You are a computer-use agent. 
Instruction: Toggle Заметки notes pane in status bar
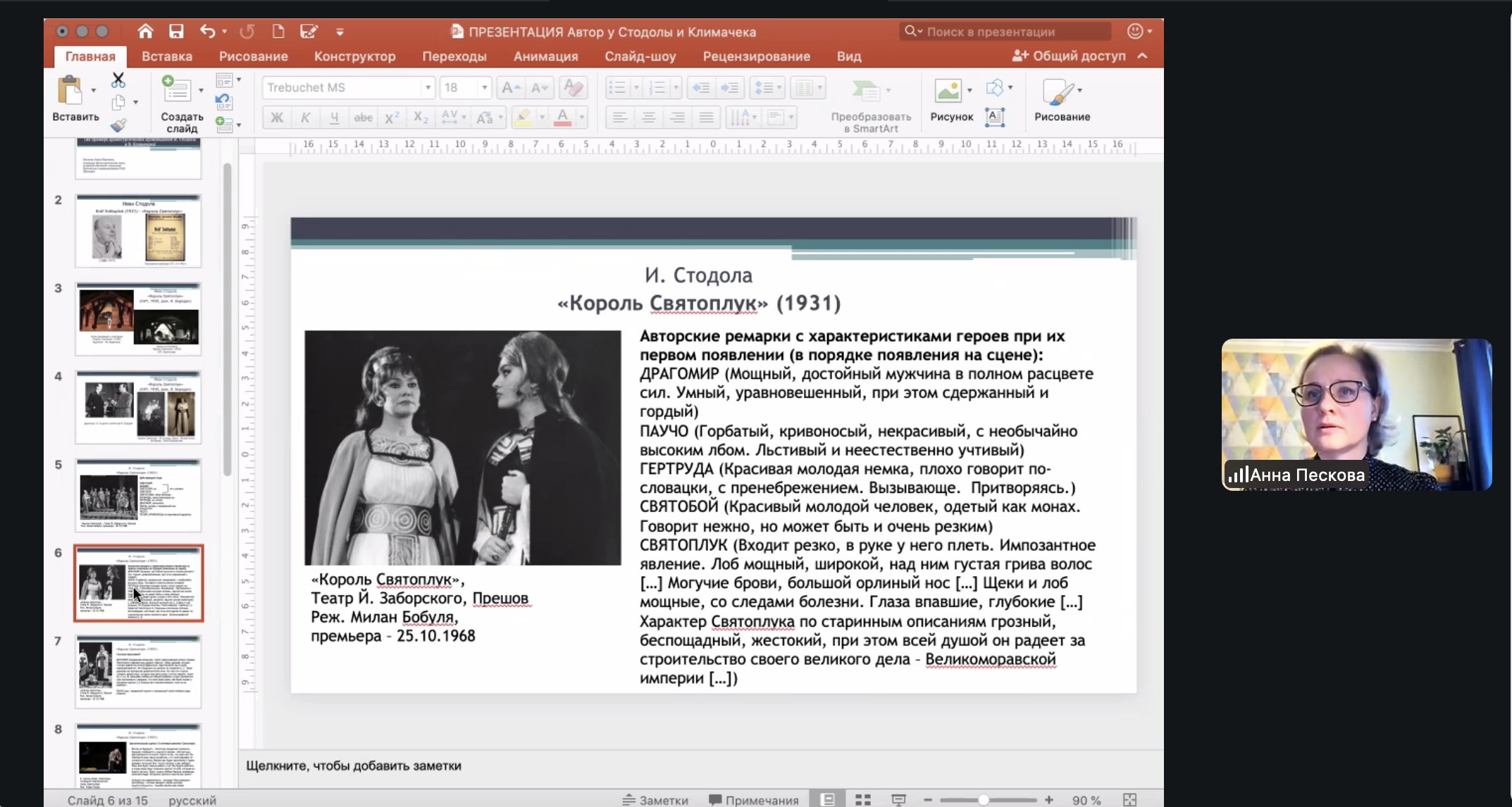[656, 800]
